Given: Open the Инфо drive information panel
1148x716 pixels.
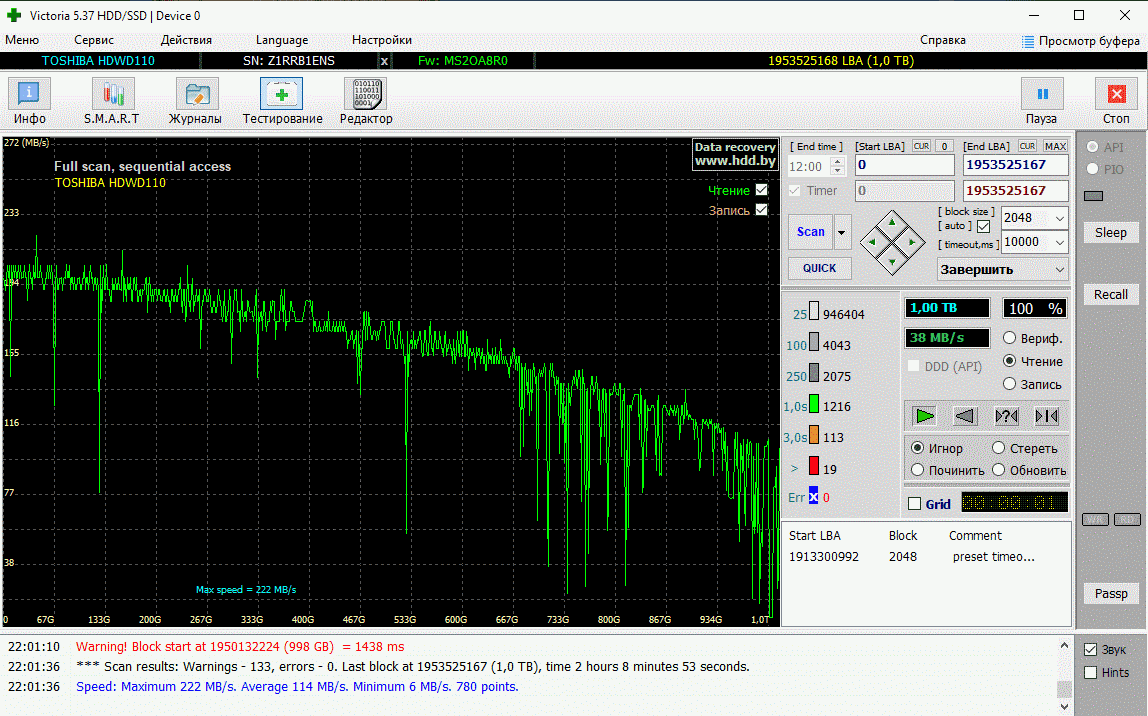Looking at the screenshot, I should click(30, 101).
